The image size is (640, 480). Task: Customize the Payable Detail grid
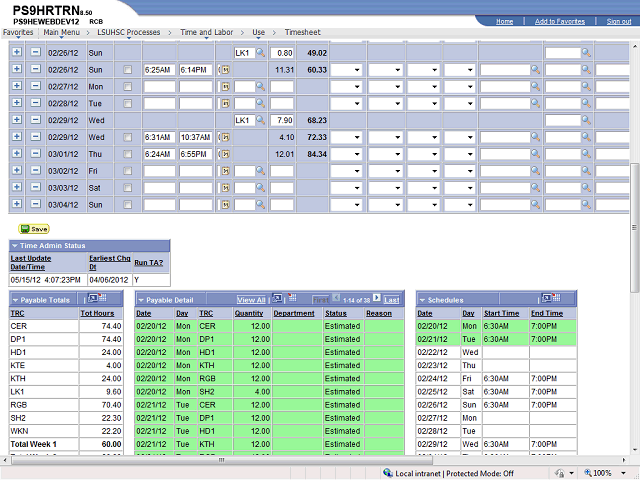(x=277, y=298)
